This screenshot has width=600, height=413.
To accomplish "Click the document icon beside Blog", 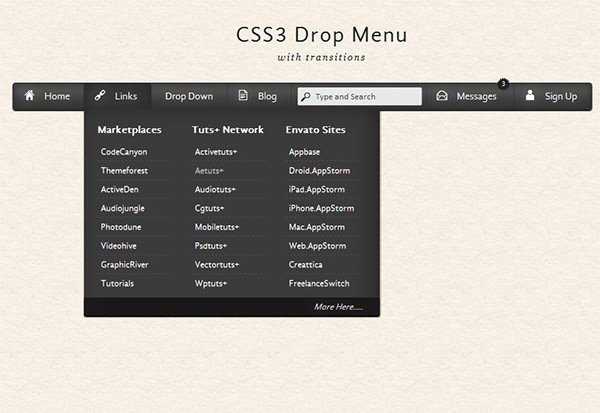I will tap(243, 95).
